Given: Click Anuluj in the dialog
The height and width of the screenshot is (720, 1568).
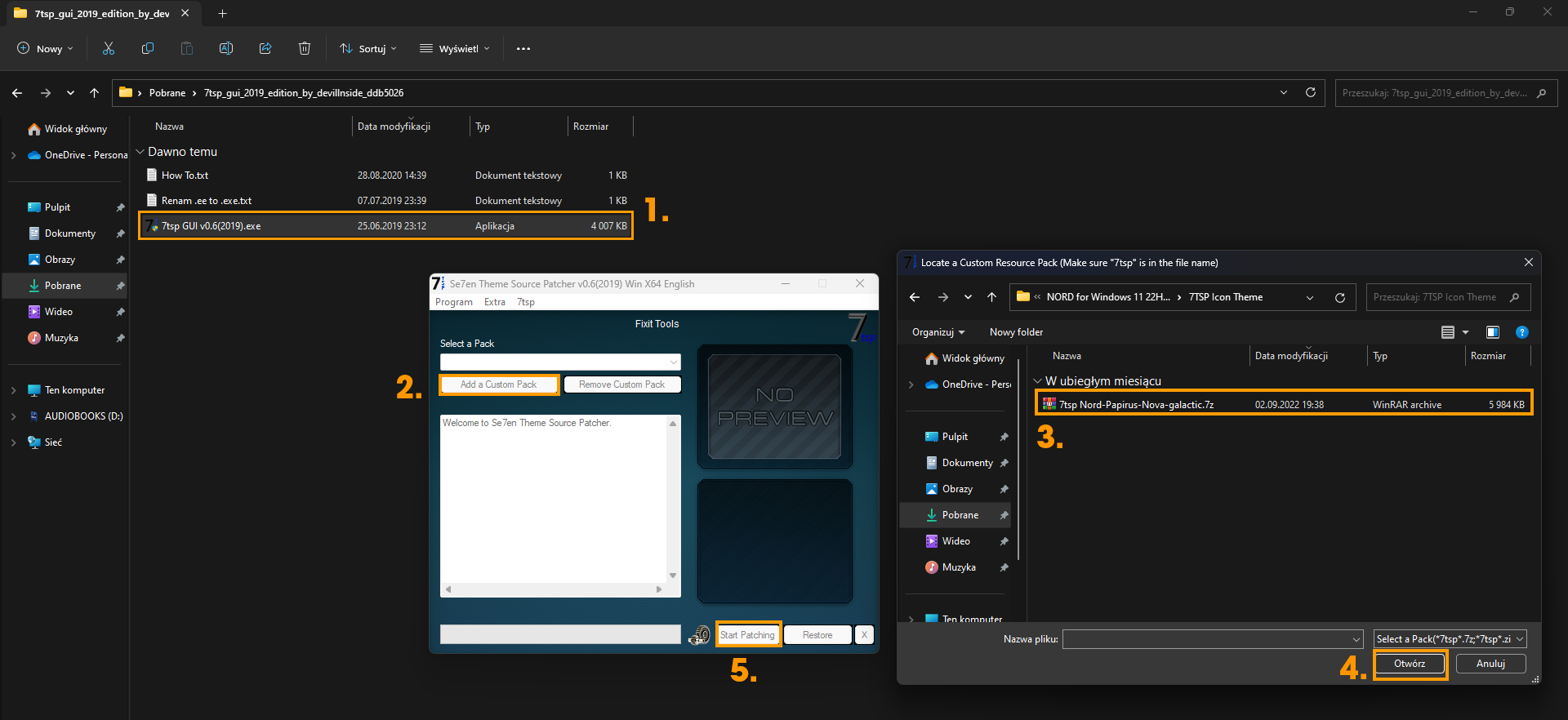Looking at the screenshot, I should point(1490,664).
